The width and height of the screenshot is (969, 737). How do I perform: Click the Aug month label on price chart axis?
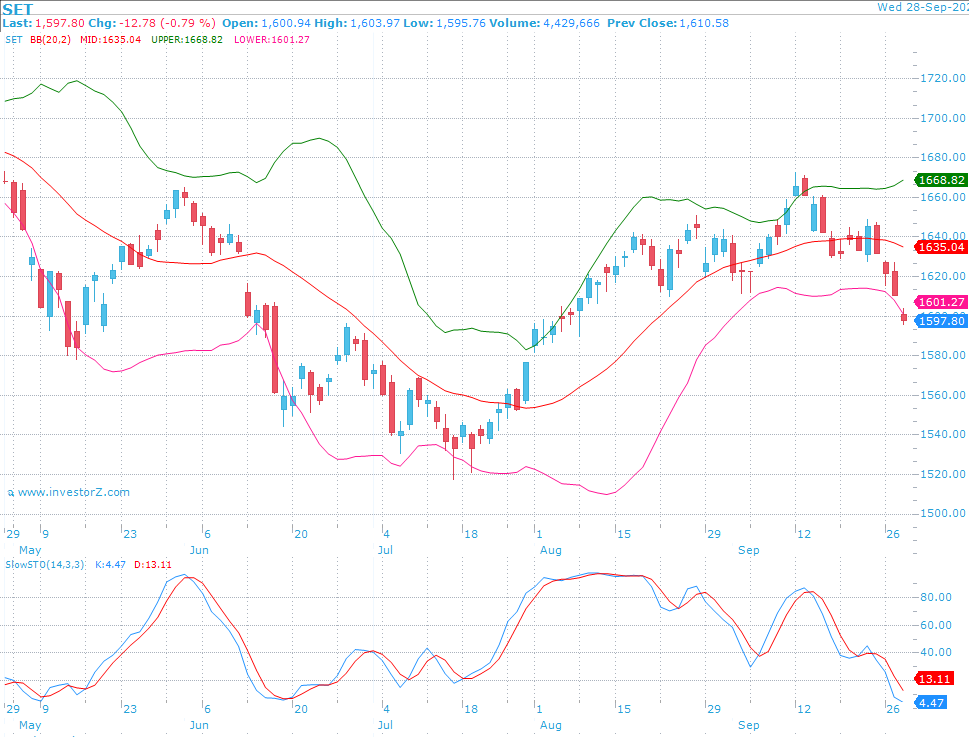[x=551, y=550]
